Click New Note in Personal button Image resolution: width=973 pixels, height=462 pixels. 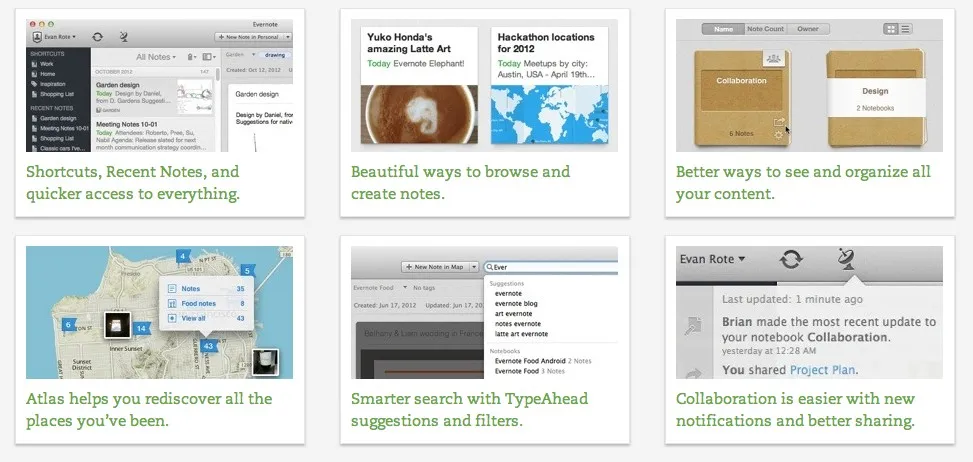pos(248,37)
